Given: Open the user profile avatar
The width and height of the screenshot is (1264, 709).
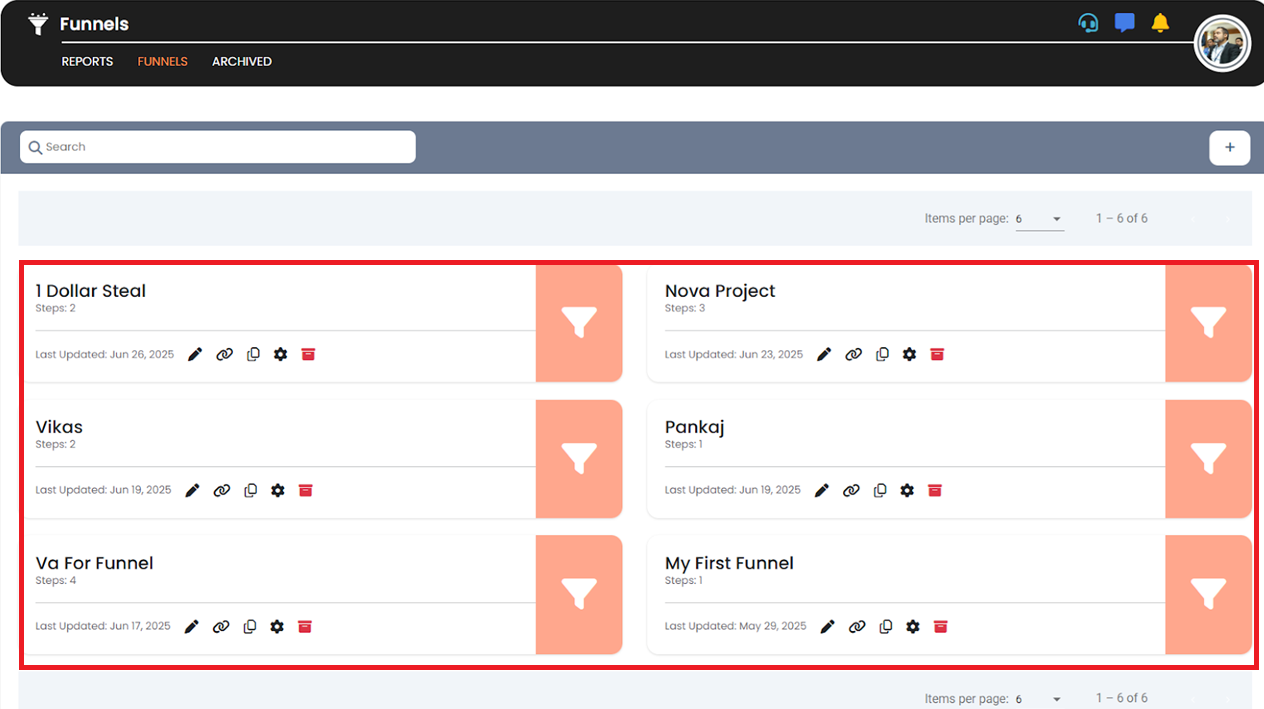Looking at the screenshot, I should [x=1222, y=45].
